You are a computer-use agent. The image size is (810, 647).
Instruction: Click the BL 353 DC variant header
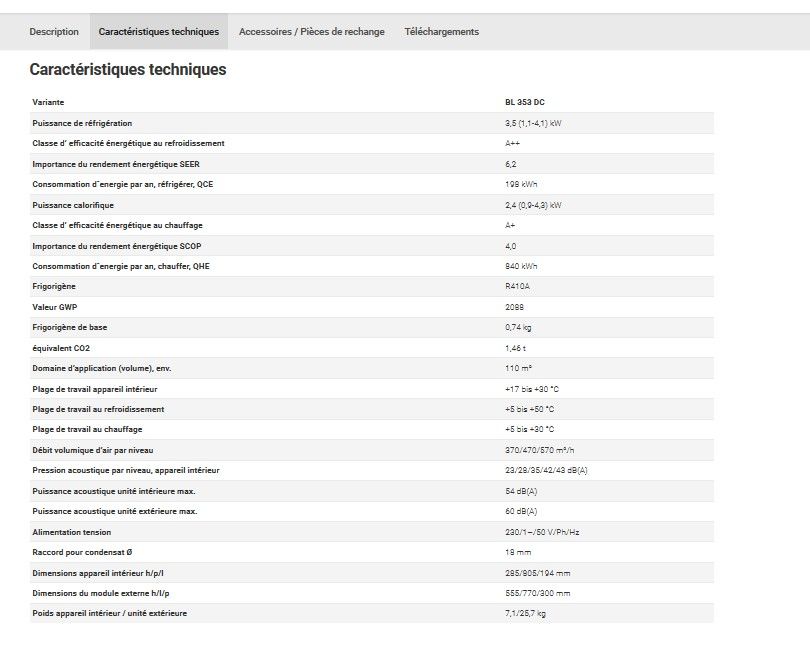[525, 102]
